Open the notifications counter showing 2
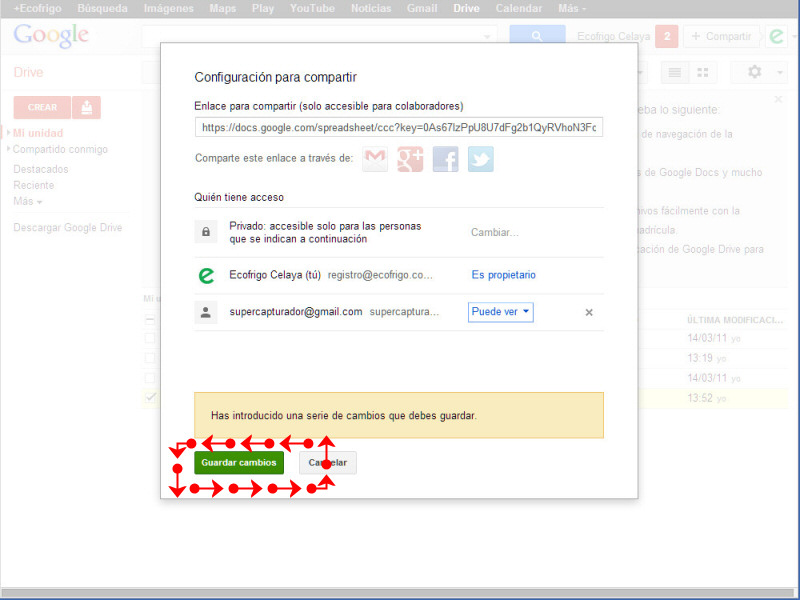Image resolution: width=800 pixels, height=600 pixels. (x=666, y=36)
